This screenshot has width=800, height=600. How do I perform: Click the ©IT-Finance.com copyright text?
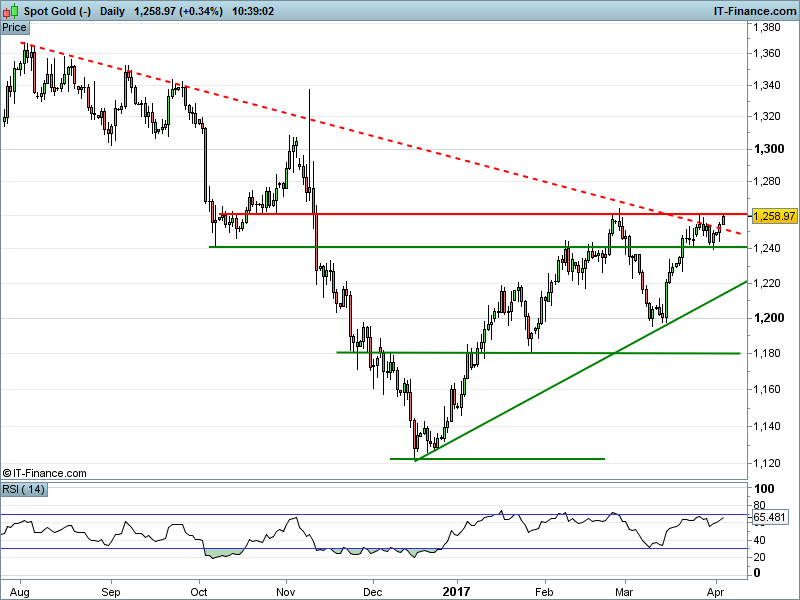44,473
